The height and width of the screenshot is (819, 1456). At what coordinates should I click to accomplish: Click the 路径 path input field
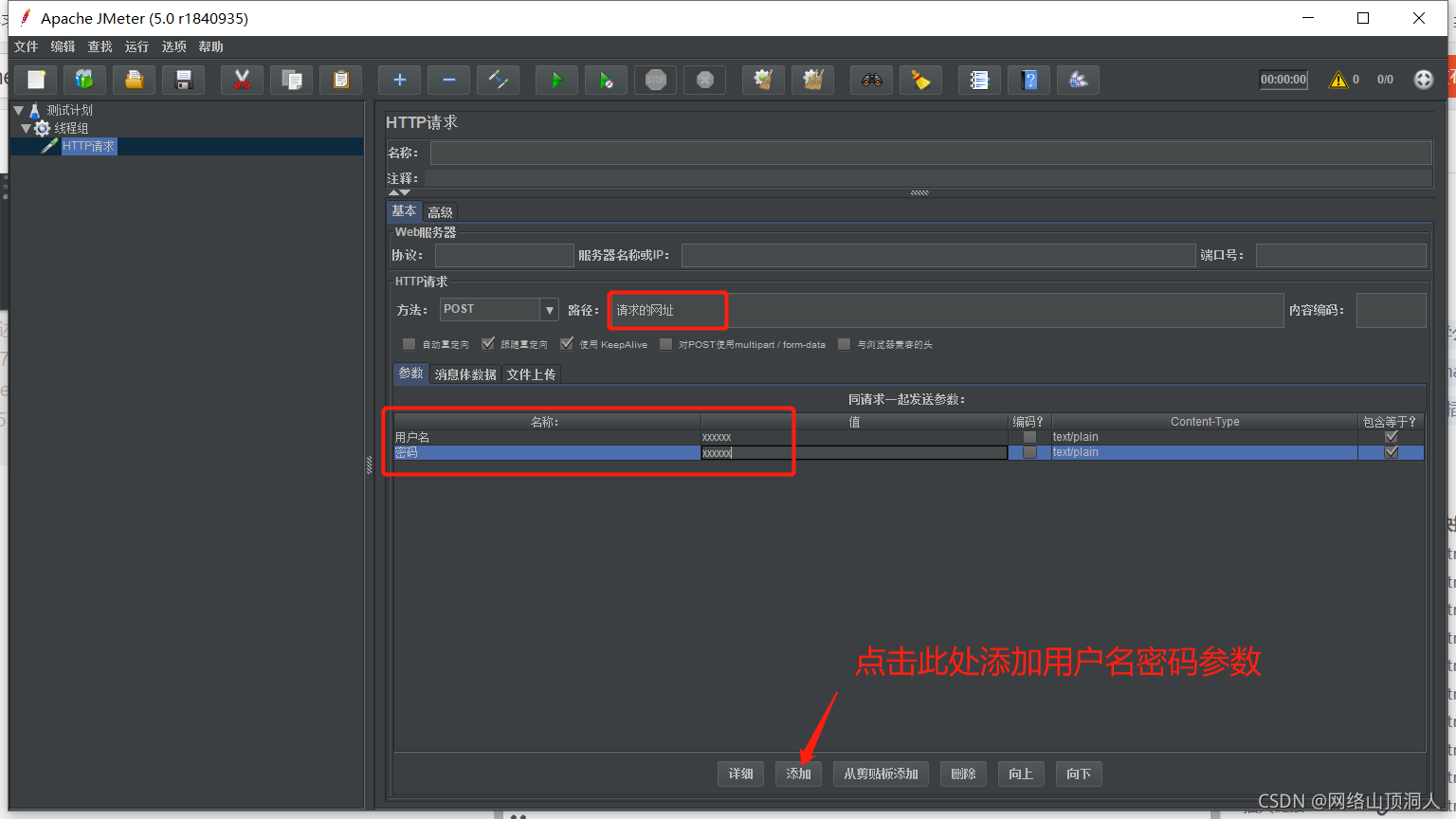pos(945,310)
